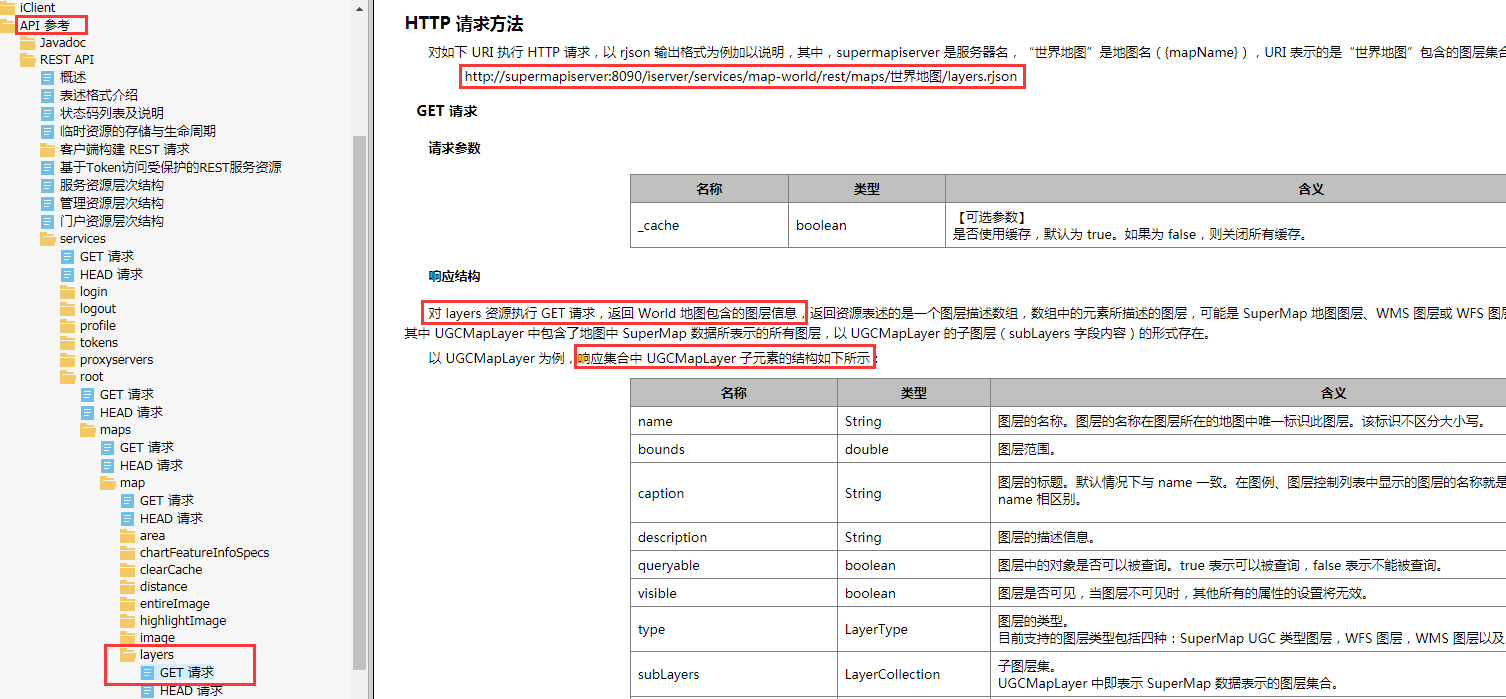Click the folder icon beside iClient

click(x=7, y=7)
